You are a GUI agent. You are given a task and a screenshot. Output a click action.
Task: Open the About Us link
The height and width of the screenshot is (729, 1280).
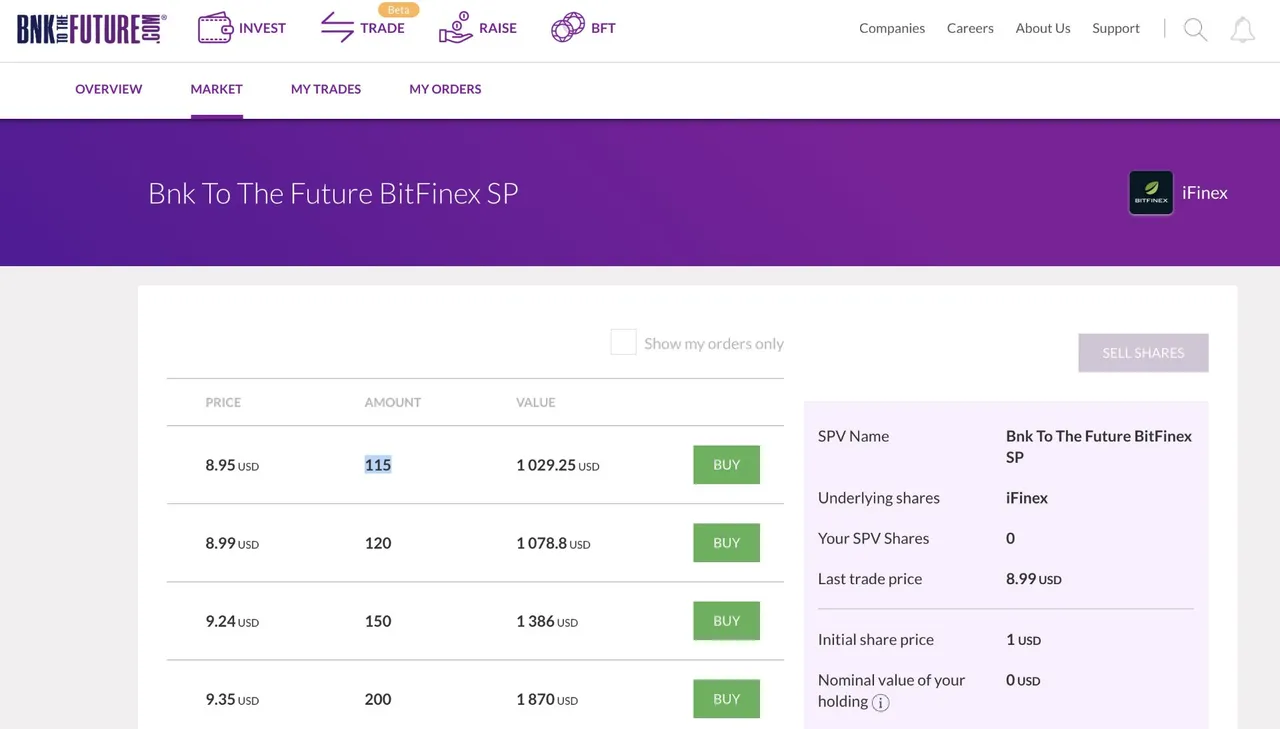point(1043,28)
